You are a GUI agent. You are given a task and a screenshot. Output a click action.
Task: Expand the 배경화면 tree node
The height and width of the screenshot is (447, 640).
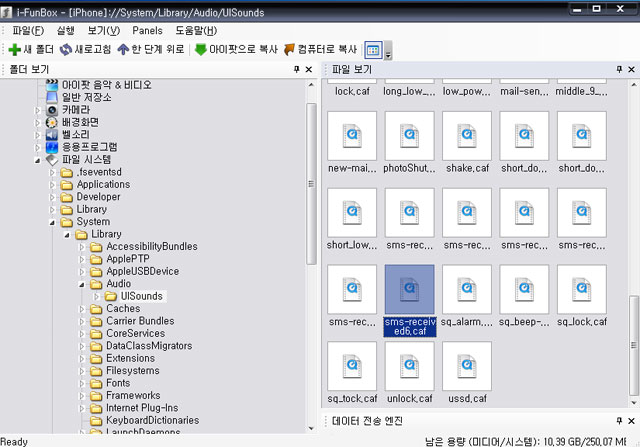coord(38,122)
